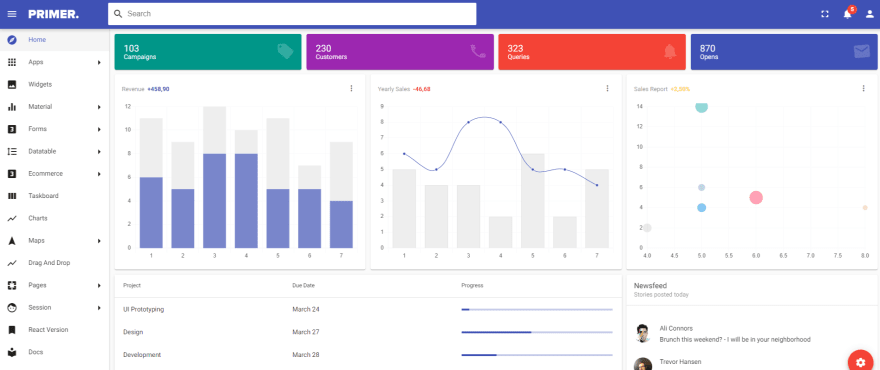
Task: Click the Ecommerce sidebar icon
Action: (12, 174)
